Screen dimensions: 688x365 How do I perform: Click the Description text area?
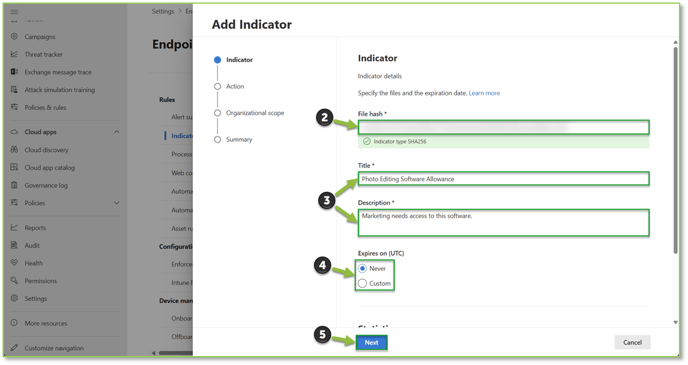point(503,223)
